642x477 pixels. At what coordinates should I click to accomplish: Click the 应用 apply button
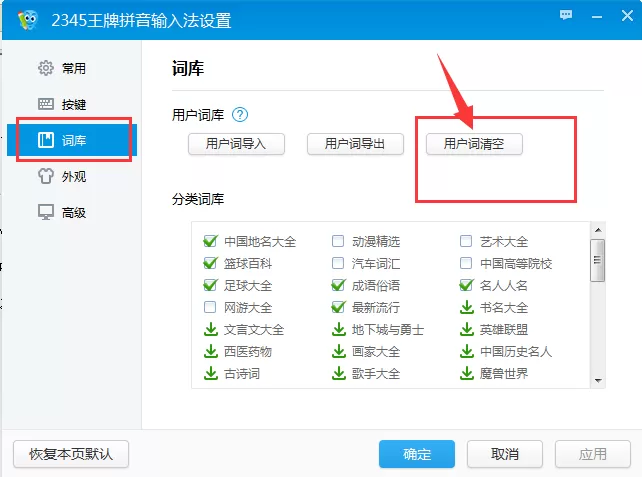(x=592, y=454)
